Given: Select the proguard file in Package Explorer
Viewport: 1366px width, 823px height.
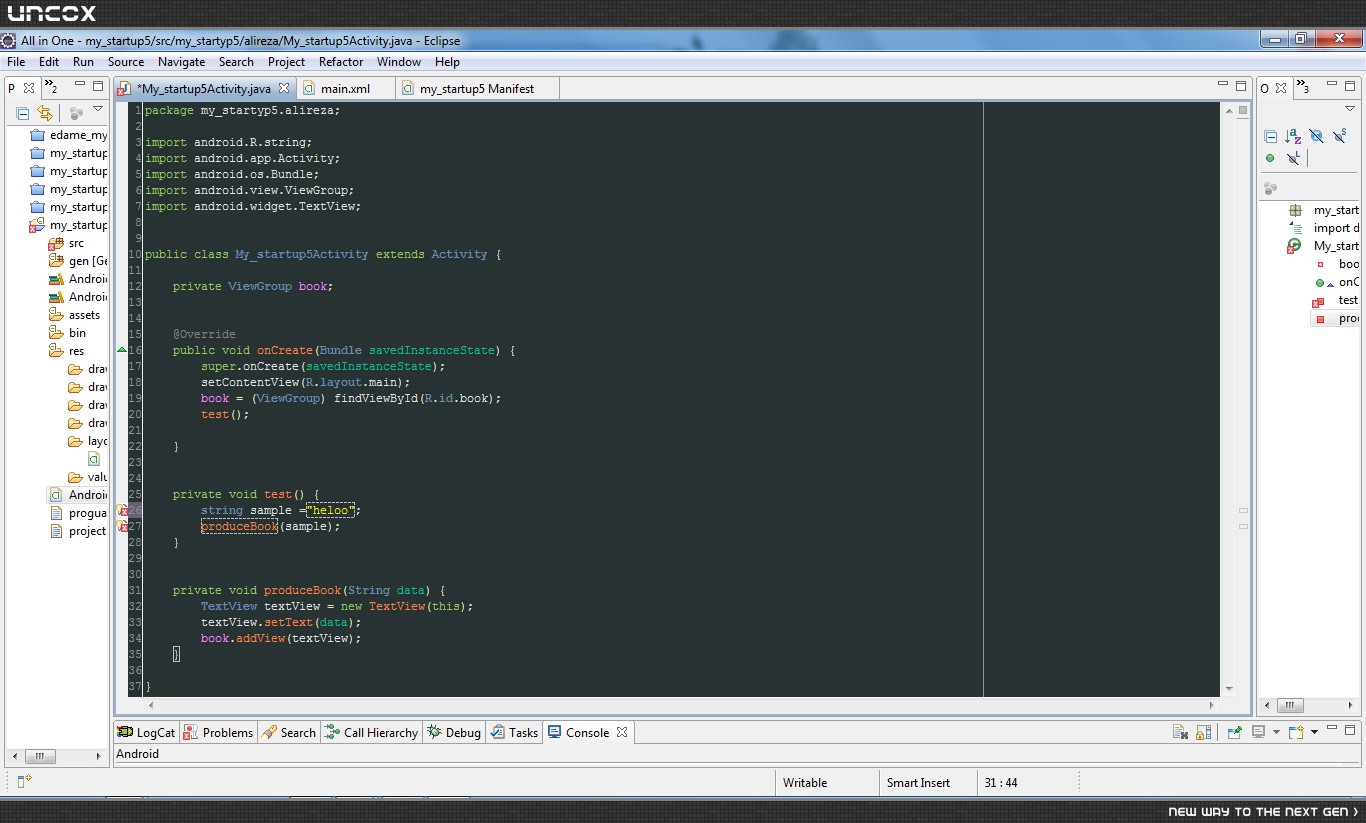Looking at the screenshot, I should 78,513.
